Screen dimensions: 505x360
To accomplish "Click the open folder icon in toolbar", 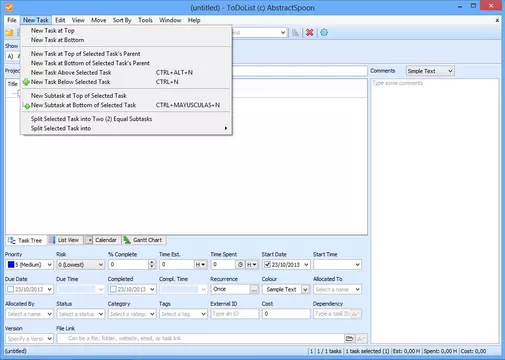I will click(9, 32).
